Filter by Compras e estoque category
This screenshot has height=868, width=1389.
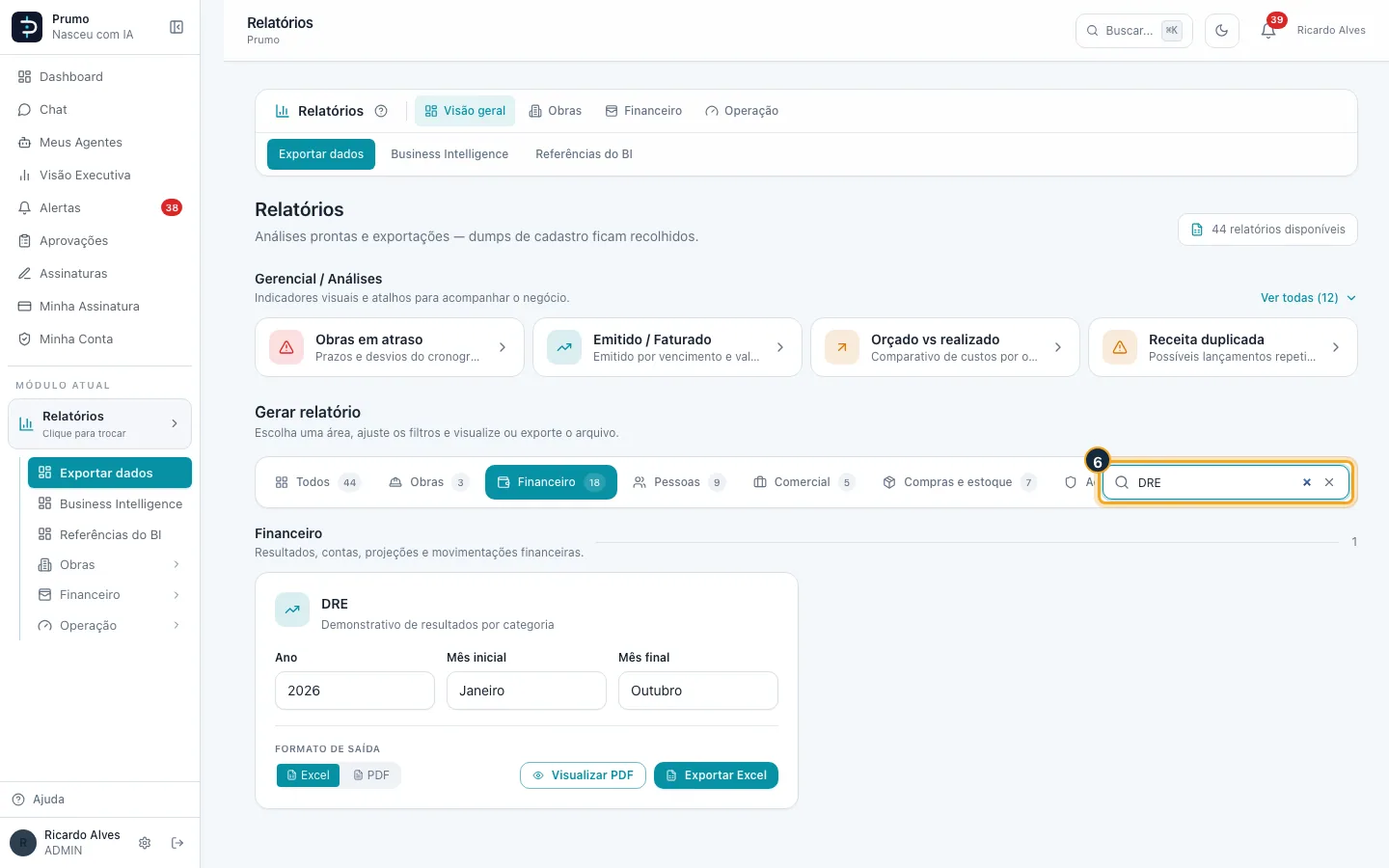961,482
